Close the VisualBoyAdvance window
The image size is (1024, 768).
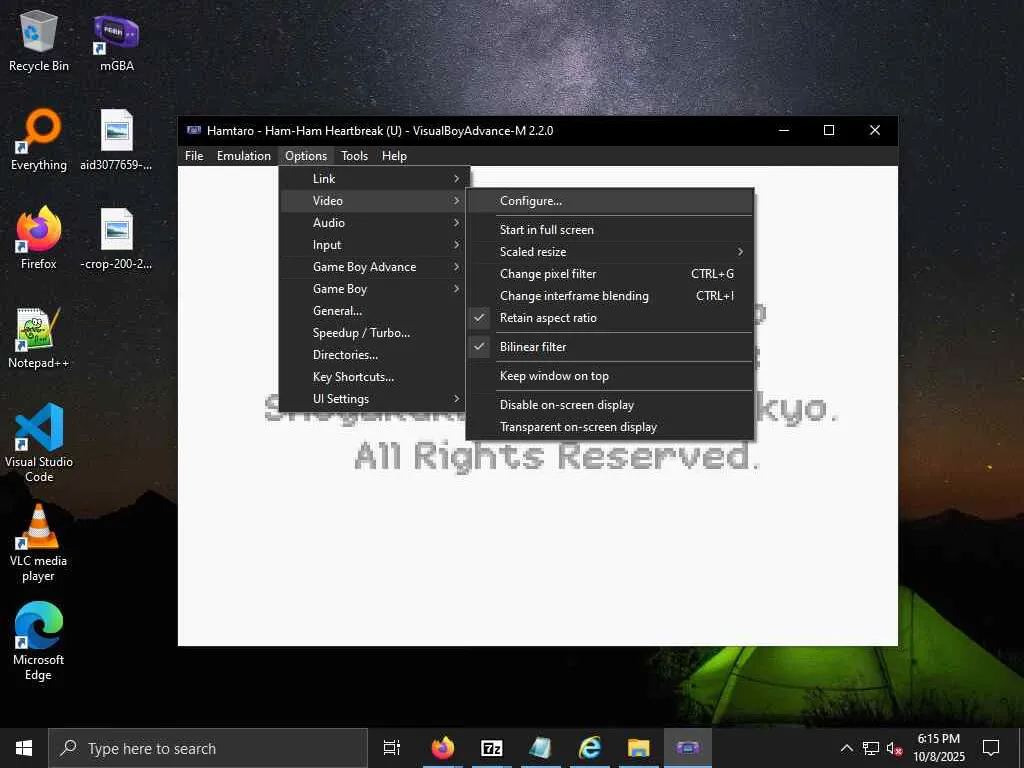click(x=875, y=131)
